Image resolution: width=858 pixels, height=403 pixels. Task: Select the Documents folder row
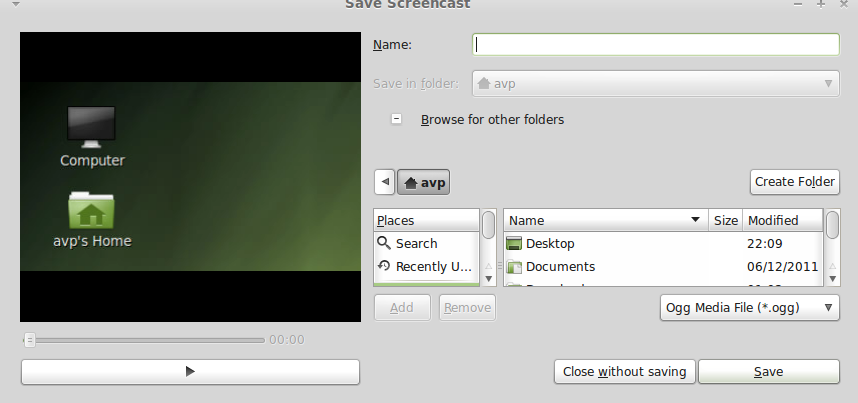click(x=663, y=267)
